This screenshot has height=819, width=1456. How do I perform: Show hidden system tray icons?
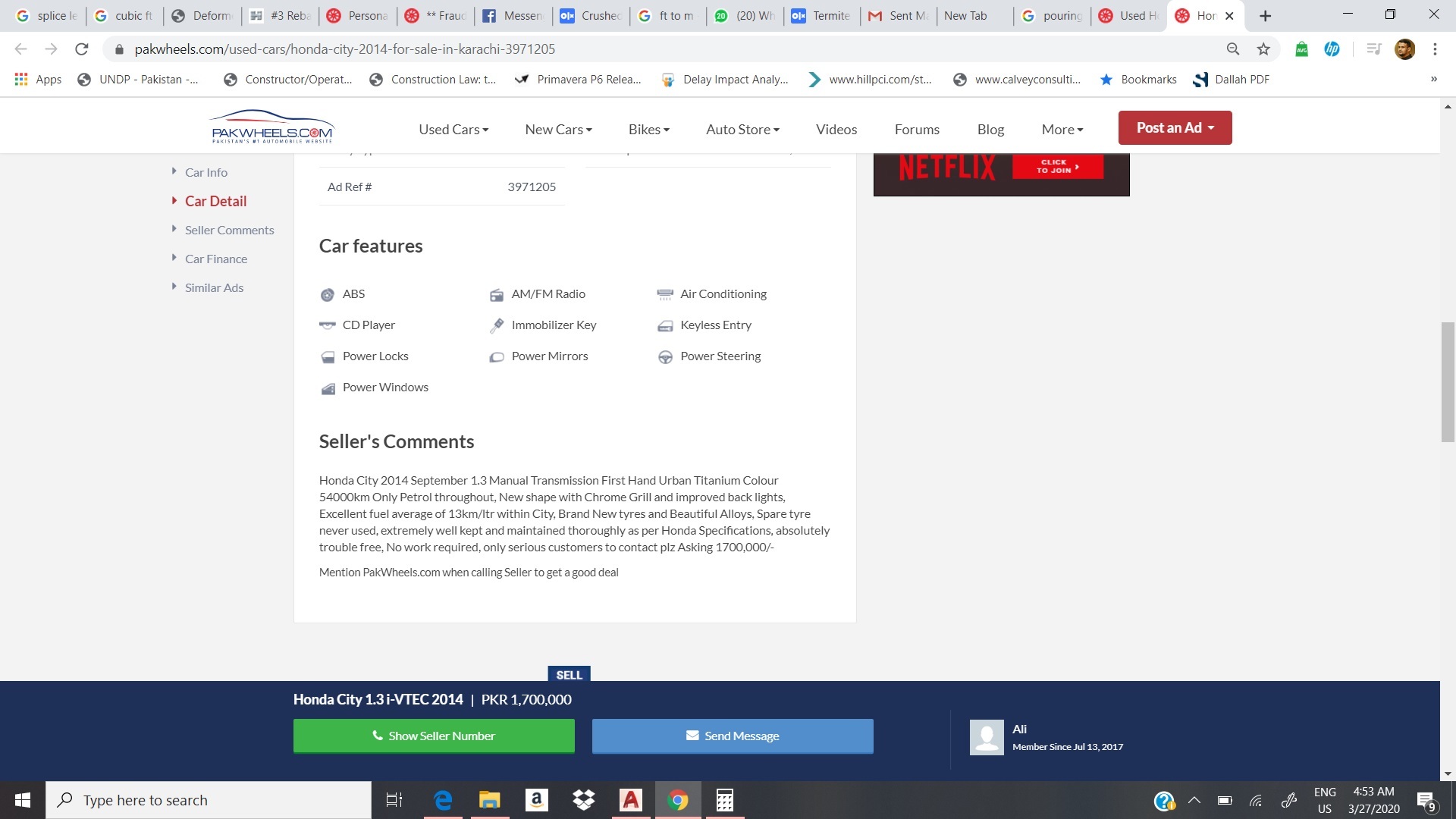(x=1194, y=800)
